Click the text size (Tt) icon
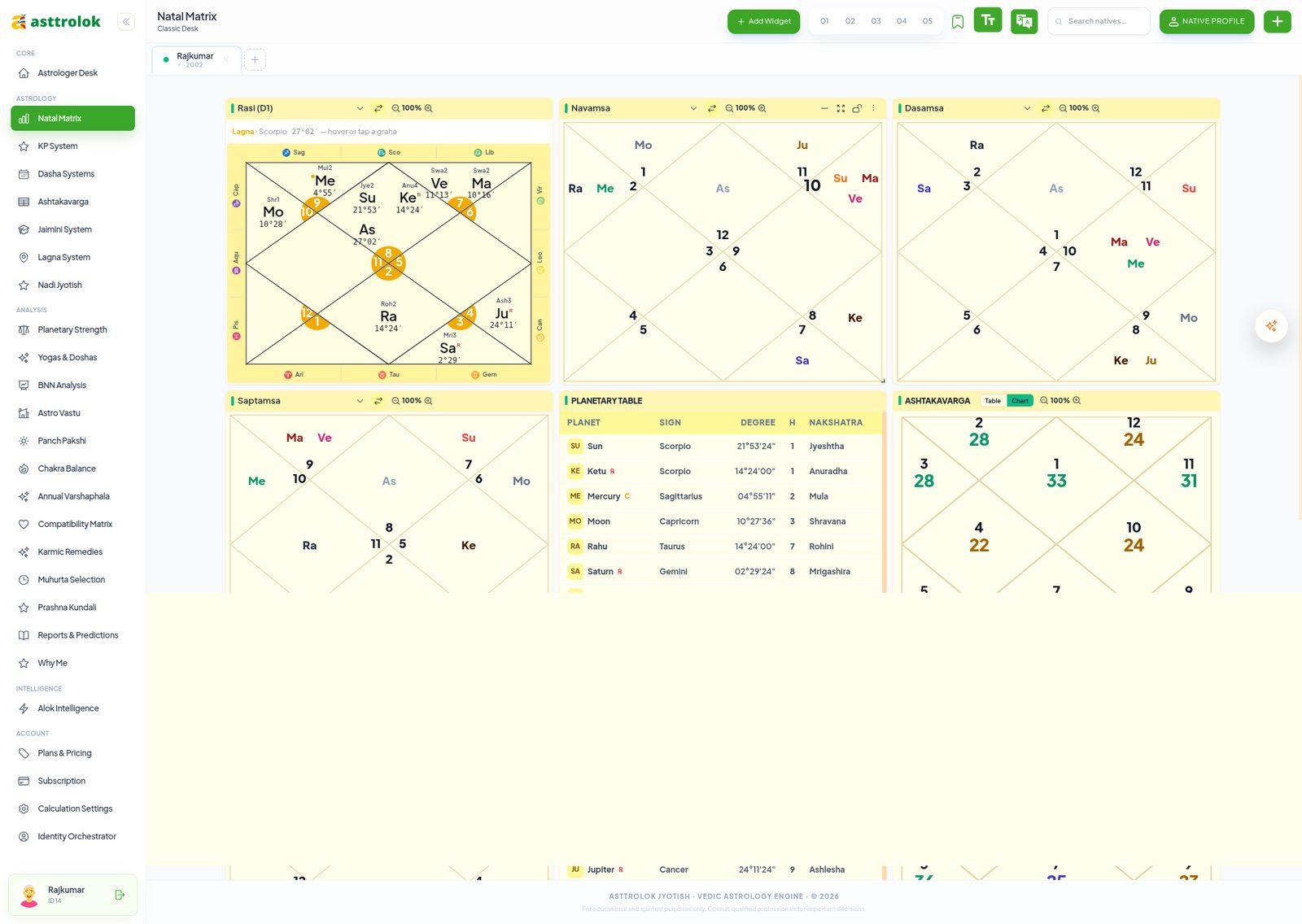Screen dimensions: 1302x924 988,20
